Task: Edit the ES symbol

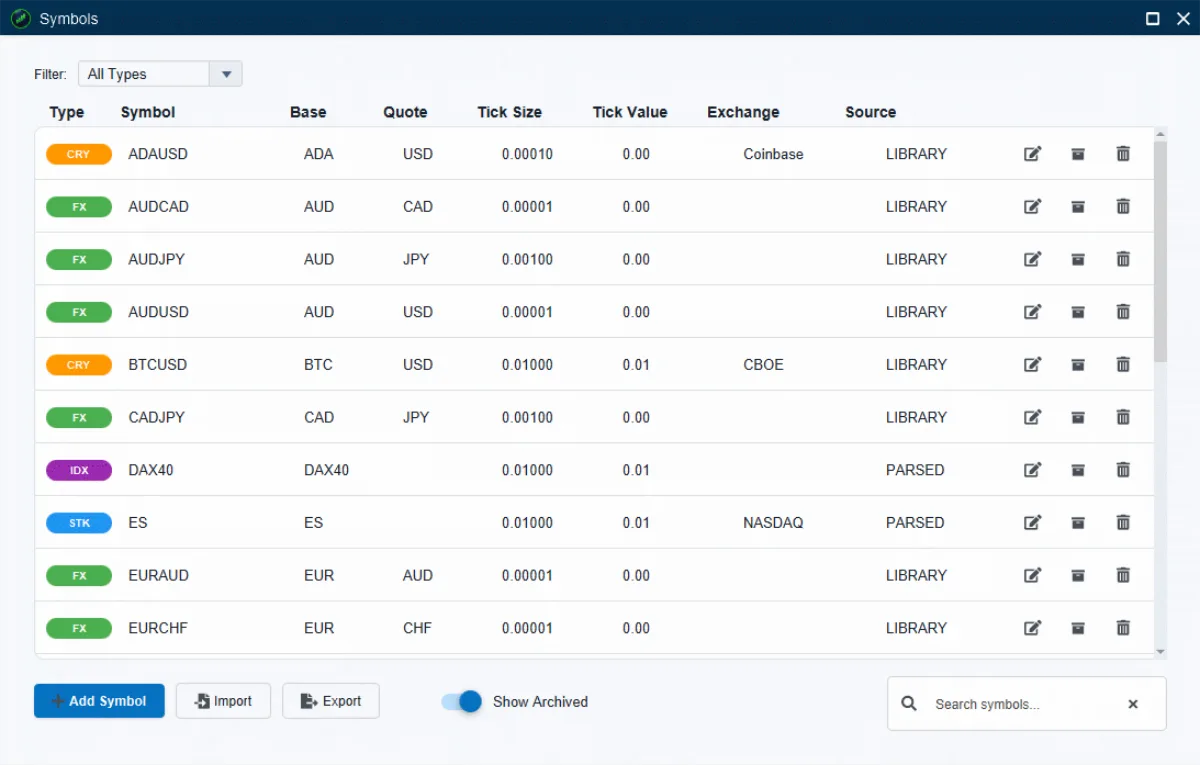Action: tap(1033, 523)
